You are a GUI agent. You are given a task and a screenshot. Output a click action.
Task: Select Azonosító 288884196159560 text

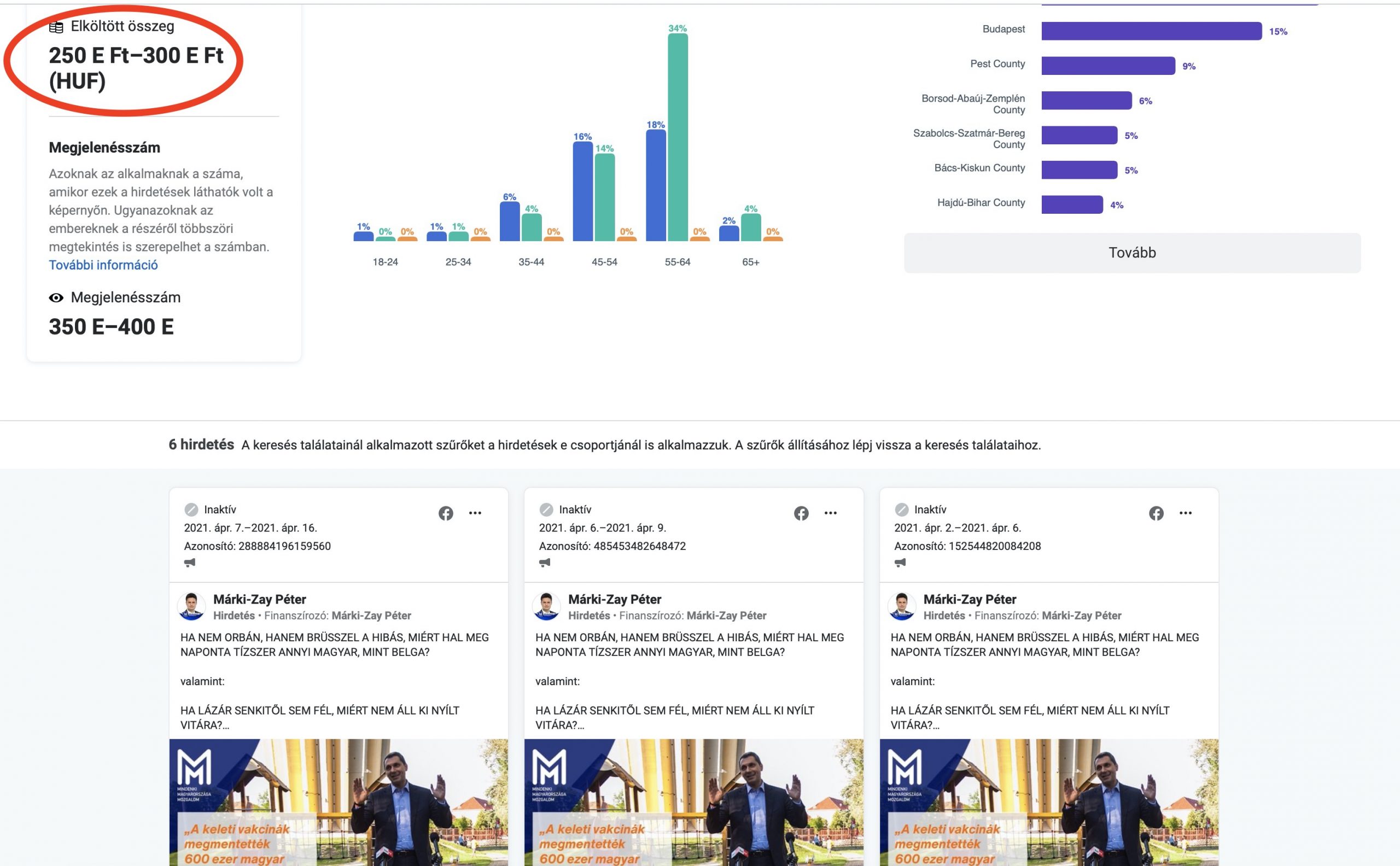click(x=257, y=546)
